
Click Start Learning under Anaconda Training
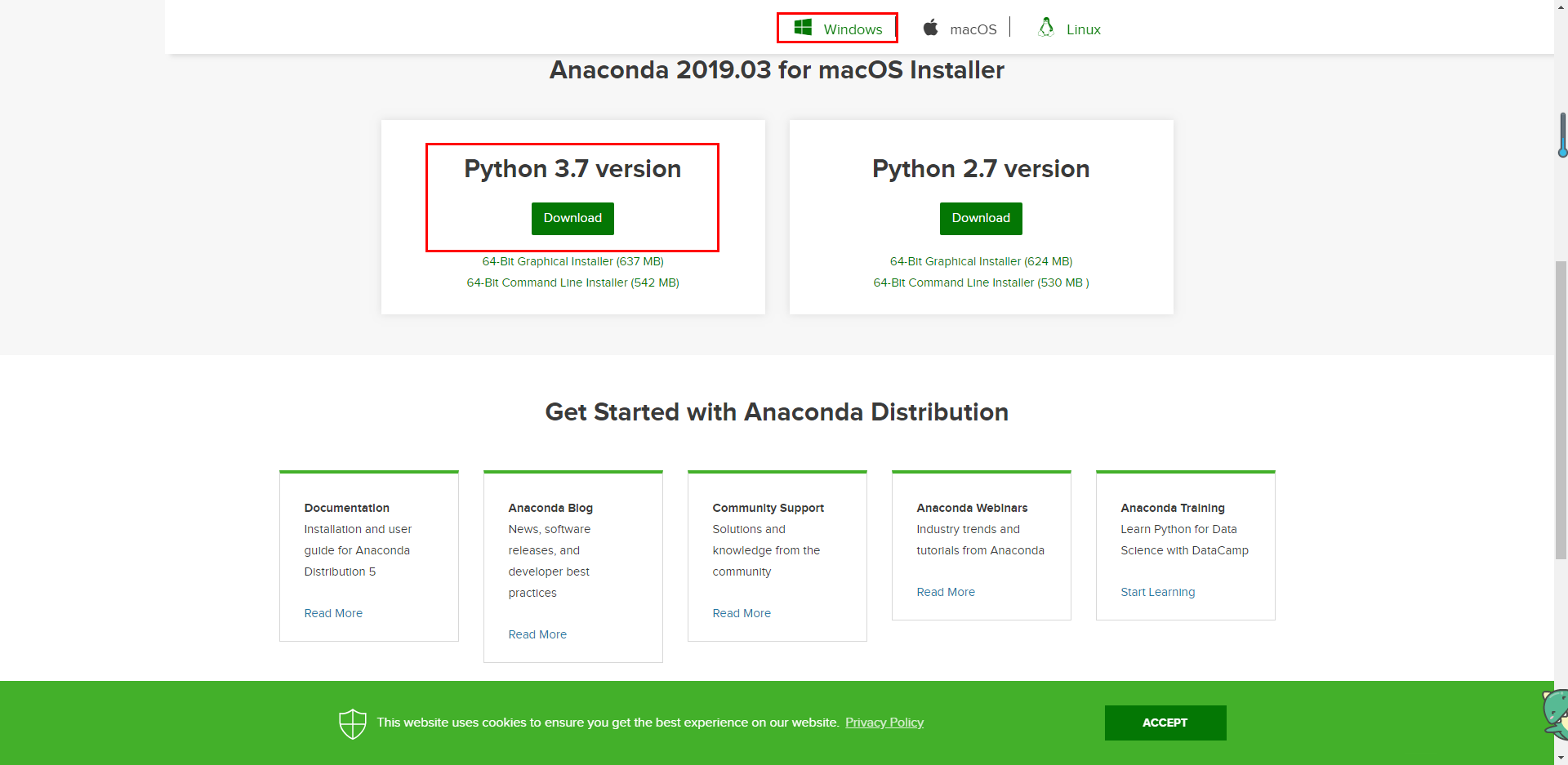pyautogui.click(x=1157, y=592)
